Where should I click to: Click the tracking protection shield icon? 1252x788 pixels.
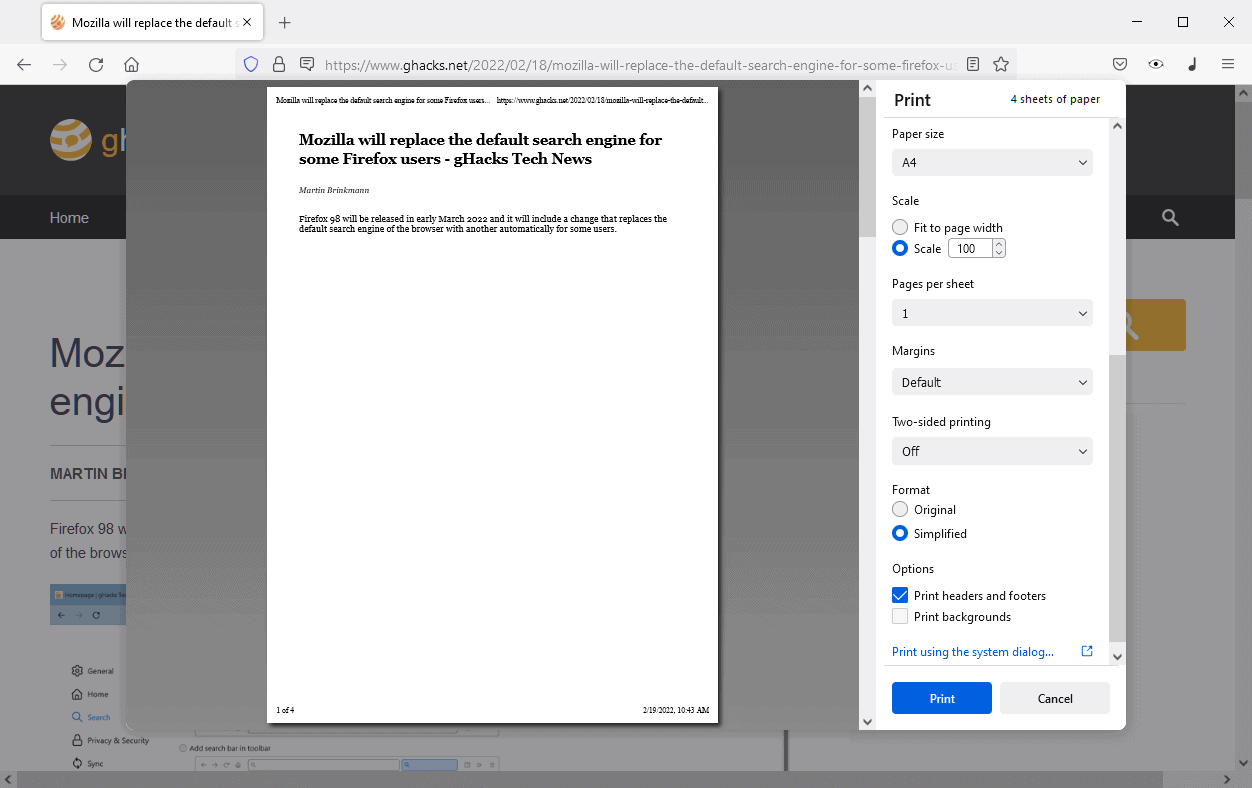pyautogui.click(x=251, y=64)
